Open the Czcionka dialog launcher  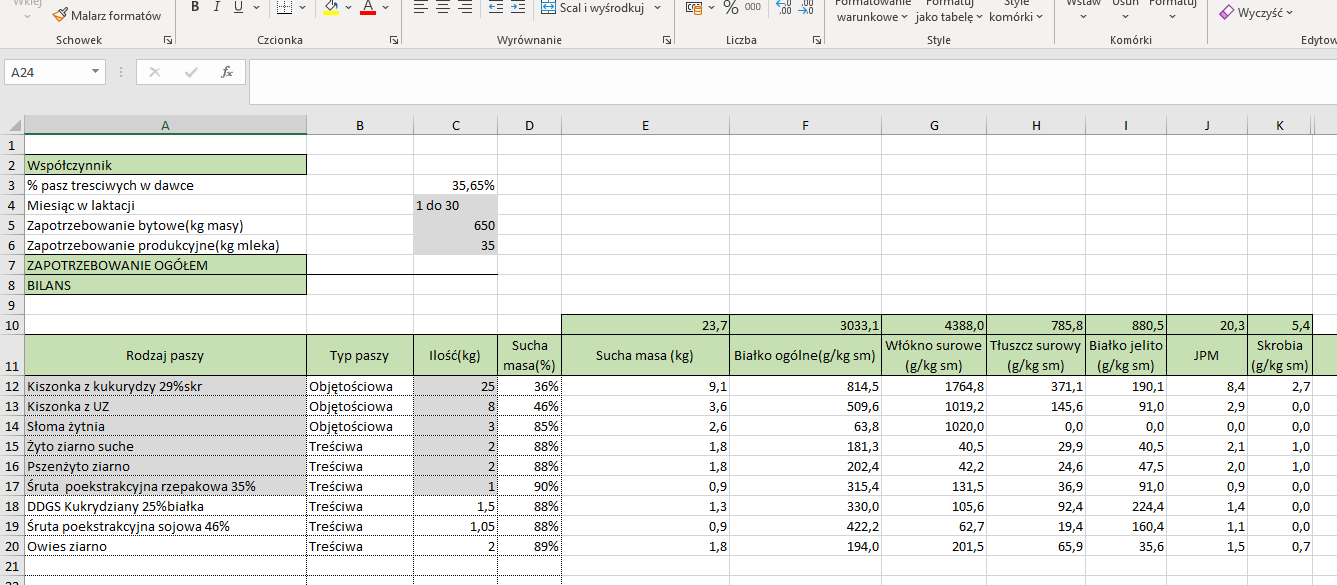[x=395, y=40]
